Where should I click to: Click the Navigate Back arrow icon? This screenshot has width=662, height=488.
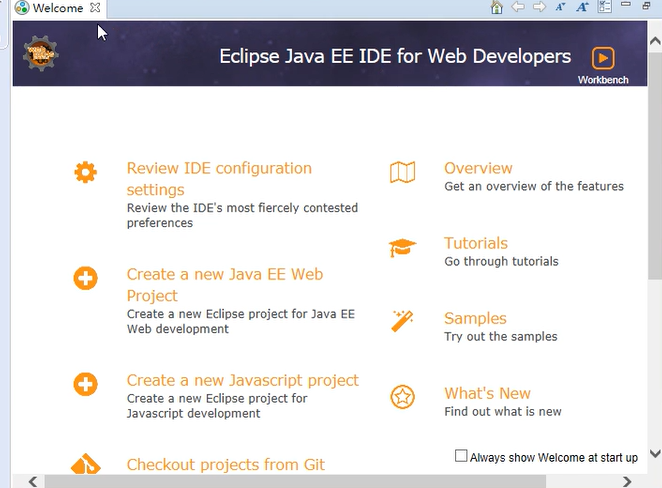518,7
